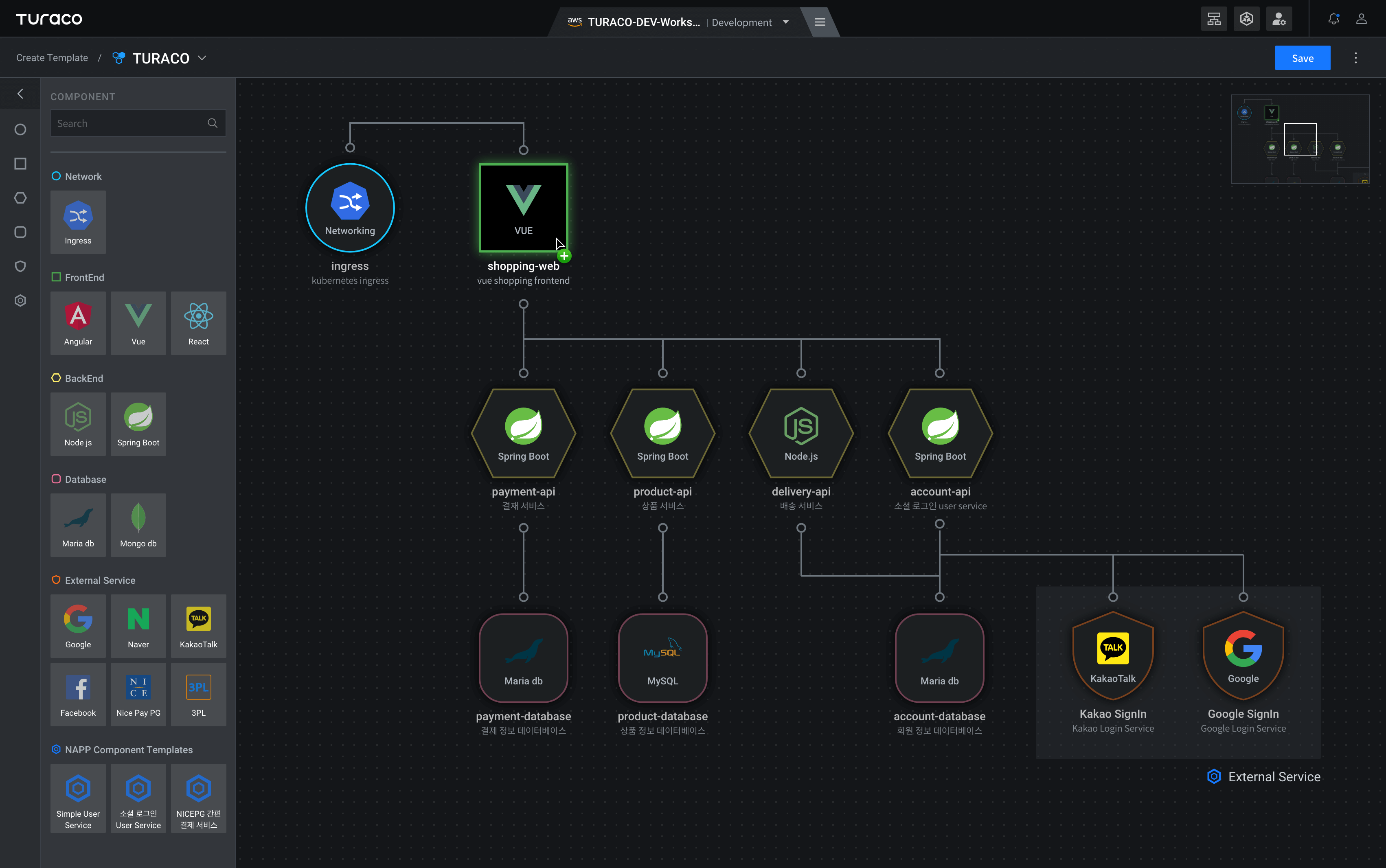Click the square shape sidebar icon
The height and width of the screenshot is (868, 1386).
[x=20, y=164]
